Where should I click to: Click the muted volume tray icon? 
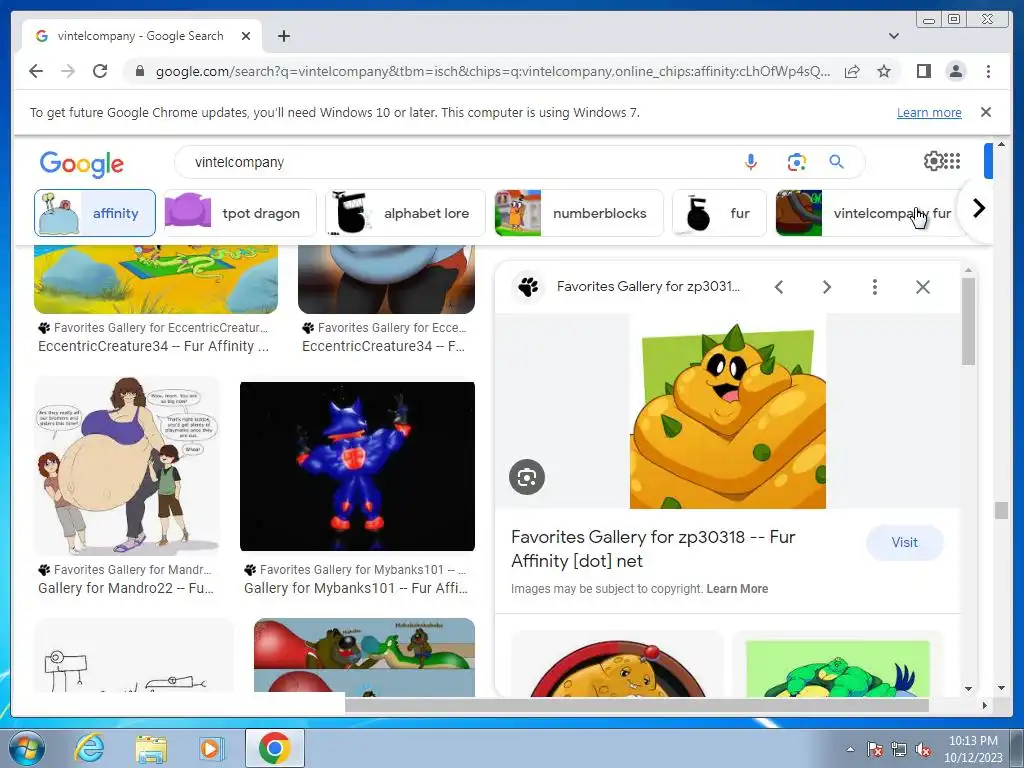tap(923, 750)
